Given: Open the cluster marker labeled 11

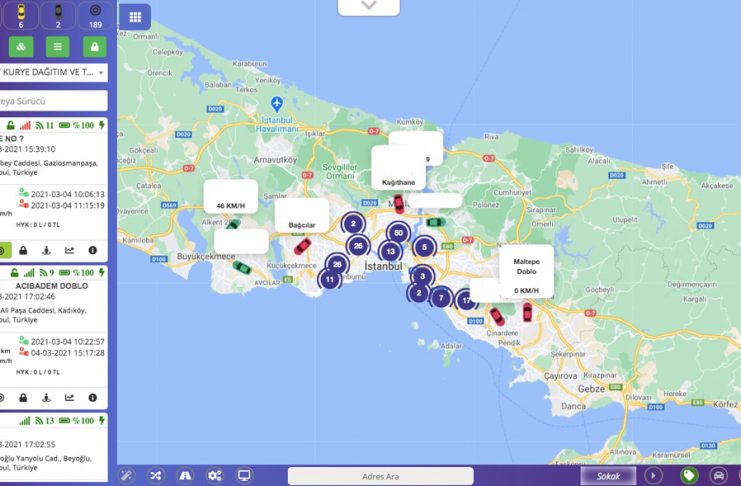Looking at the screenshot, I should coord(329,279).
